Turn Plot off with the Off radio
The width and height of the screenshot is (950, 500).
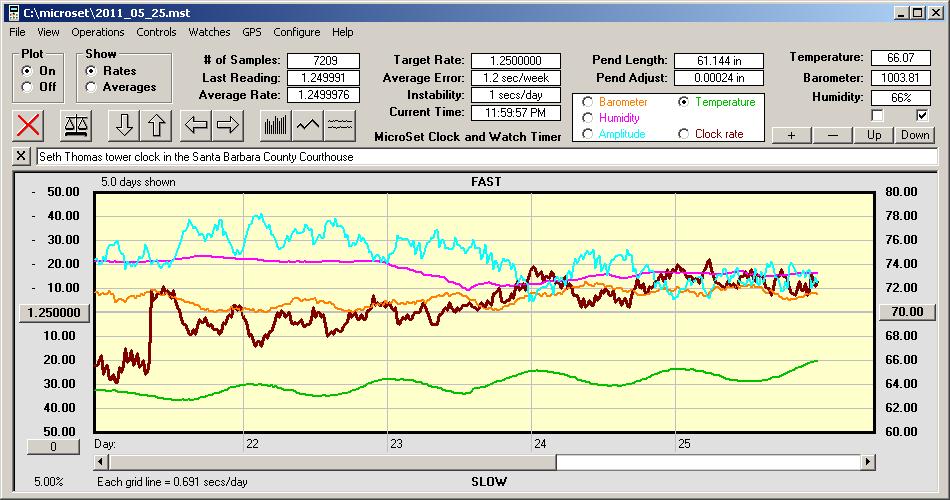click(x=26, y=87)
